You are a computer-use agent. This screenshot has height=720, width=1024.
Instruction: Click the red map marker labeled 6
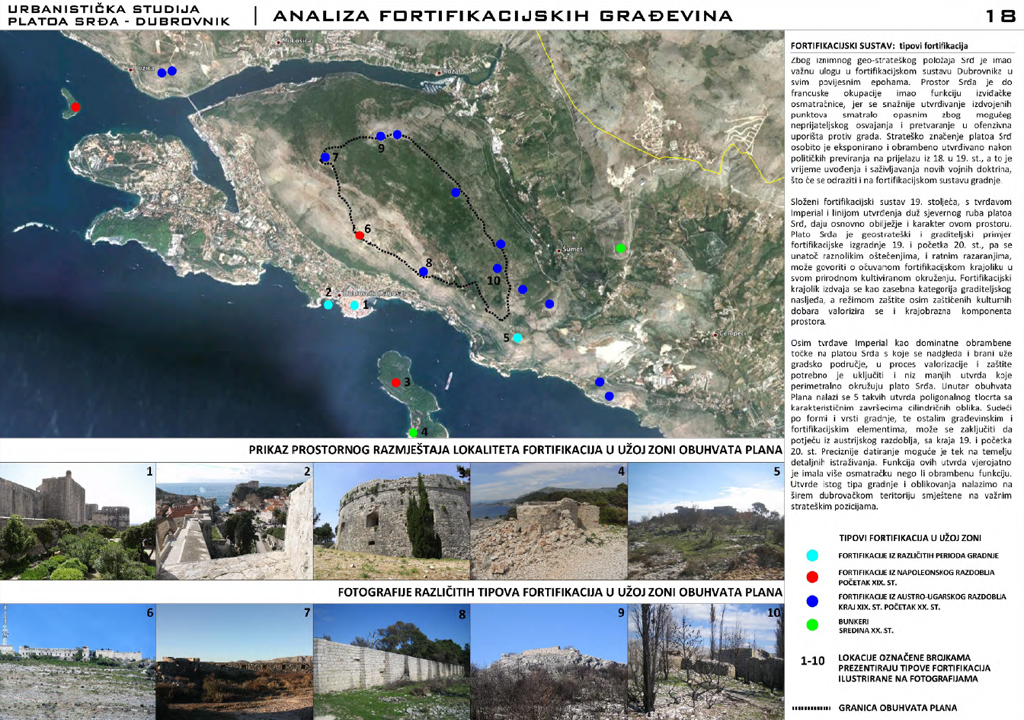click(x=360, y=236)
